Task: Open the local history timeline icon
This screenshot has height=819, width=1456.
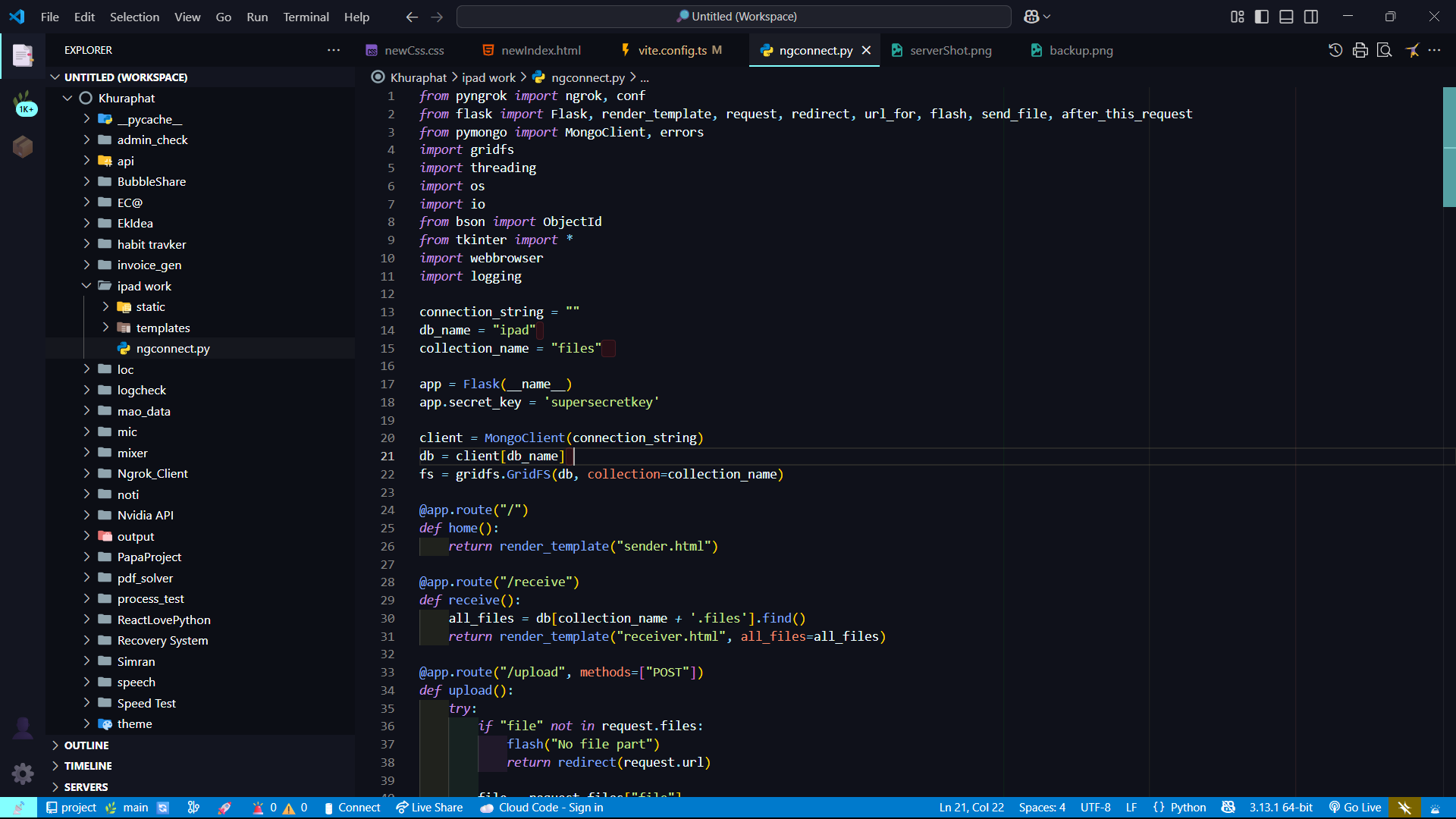Action: pyautogui.click(x=1336, y=50)
